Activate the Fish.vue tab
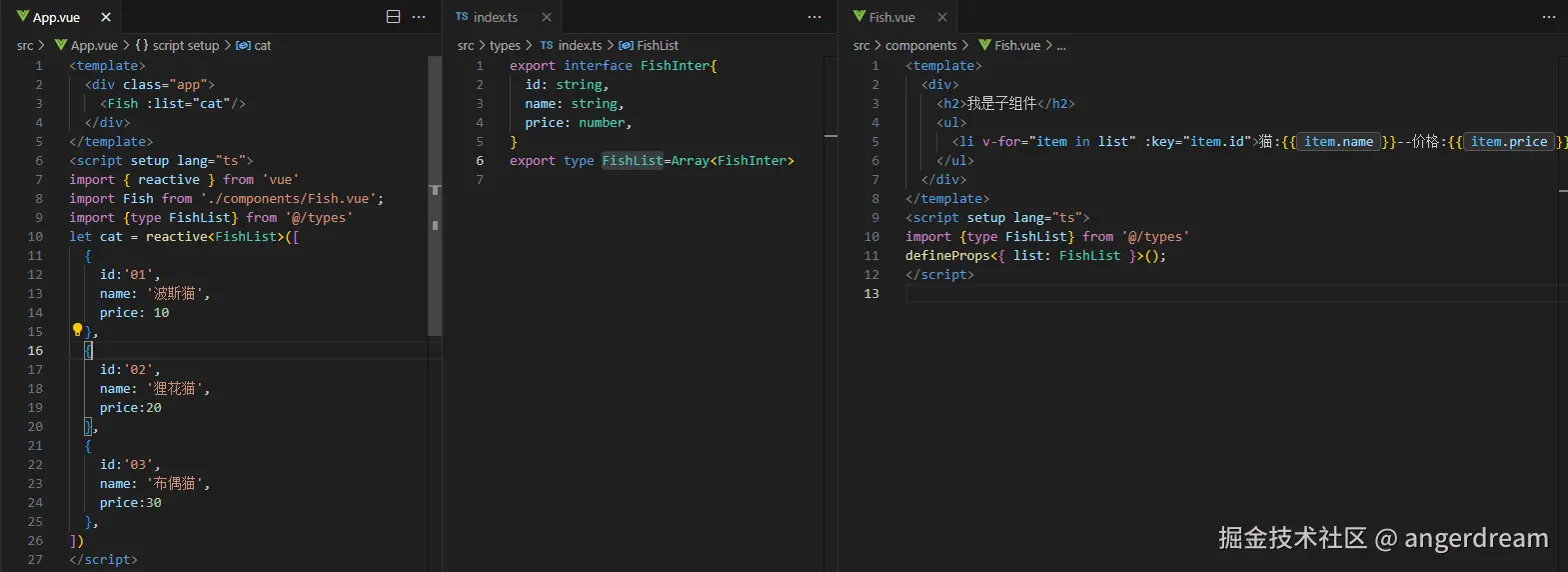Screen dimensions: 1568x572 [x=891, y=17]
